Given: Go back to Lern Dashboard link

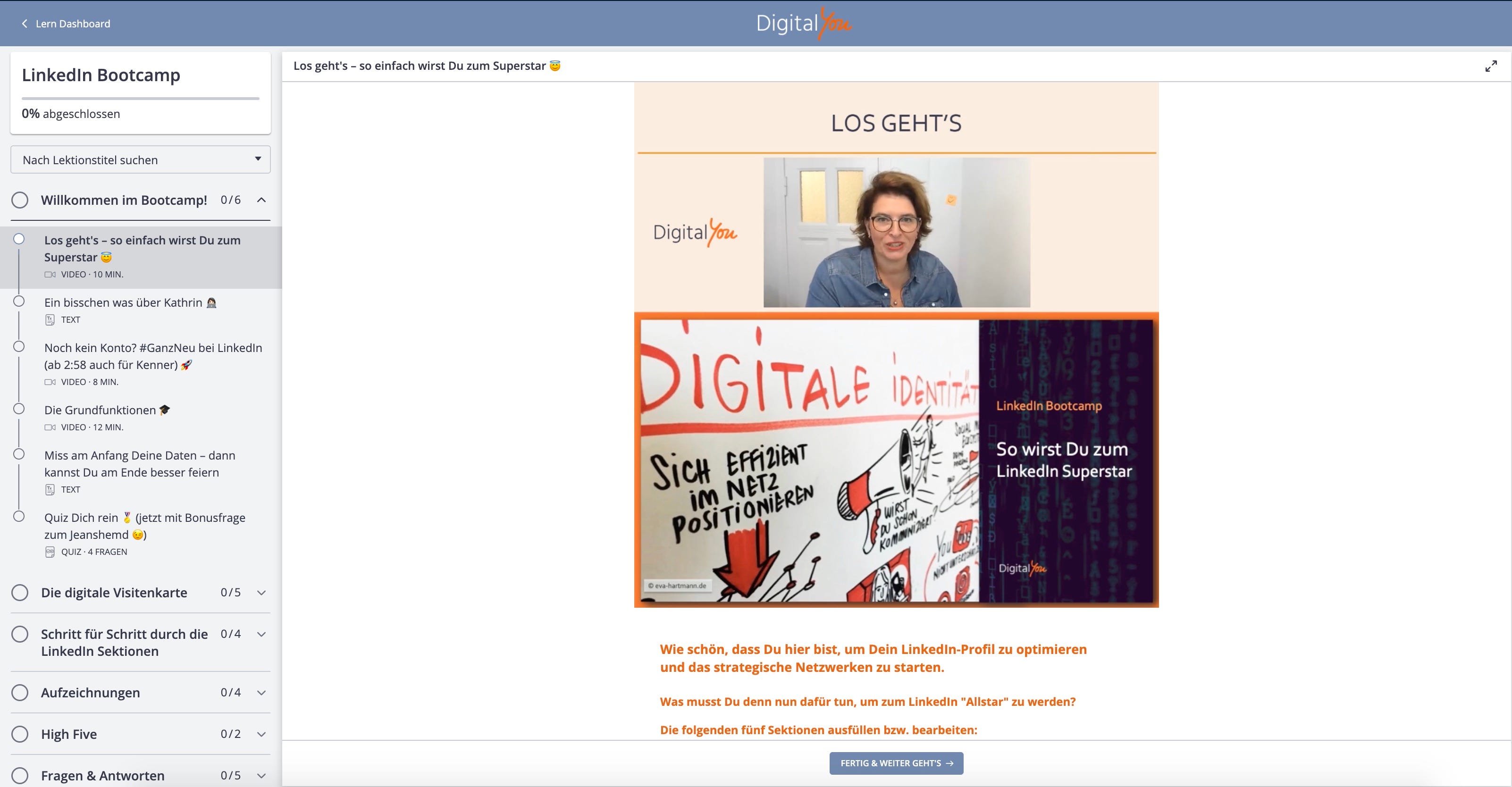Looking at the screenshot, I should tap(73, 24).
